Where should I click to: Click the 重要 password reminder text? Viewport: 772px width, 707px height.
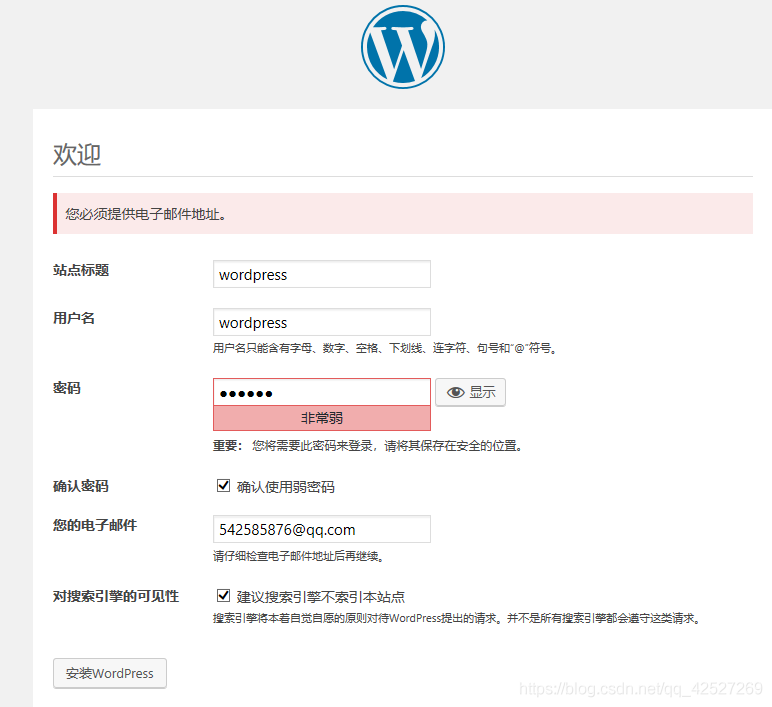click(x=368, y=446)
